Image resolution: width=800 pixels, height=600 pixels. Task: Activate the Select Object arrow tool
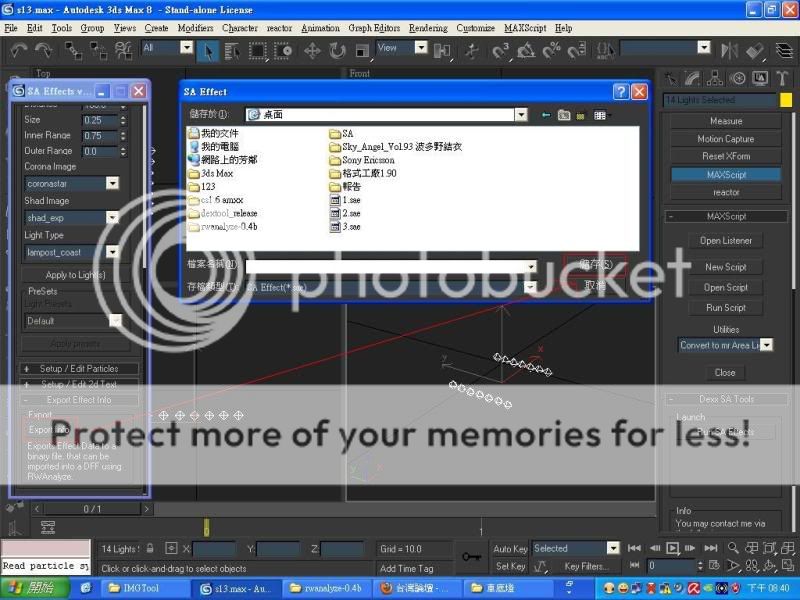coord(210,50)
